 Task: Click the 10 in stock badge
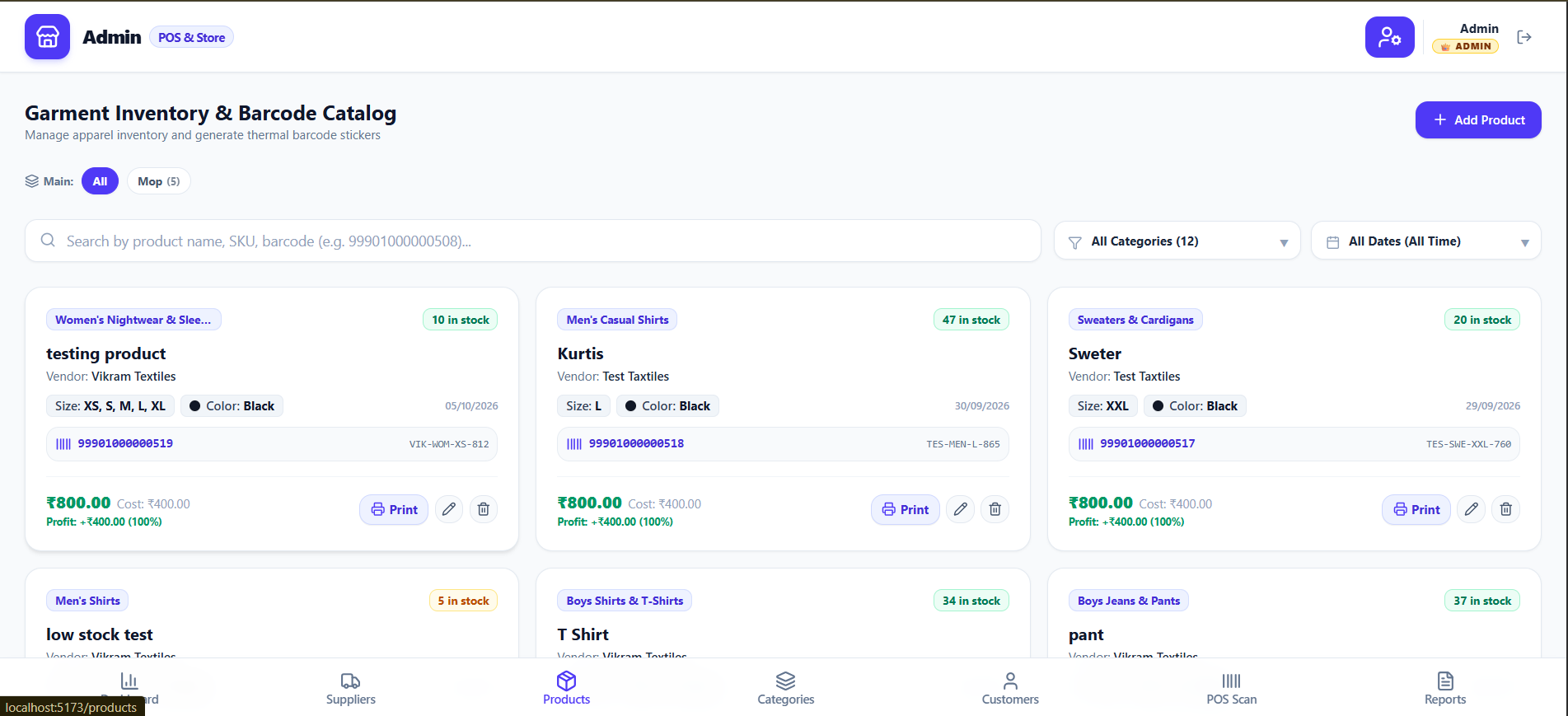point(461,320)
